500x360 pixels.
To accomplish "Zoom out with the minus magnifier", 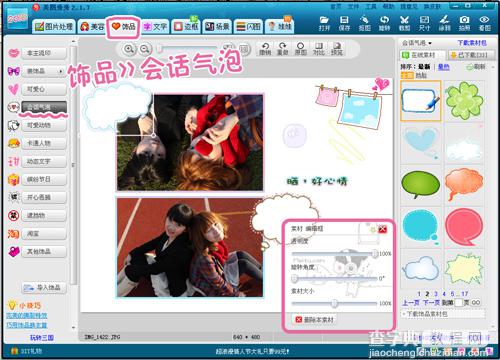I will [144, 49].
